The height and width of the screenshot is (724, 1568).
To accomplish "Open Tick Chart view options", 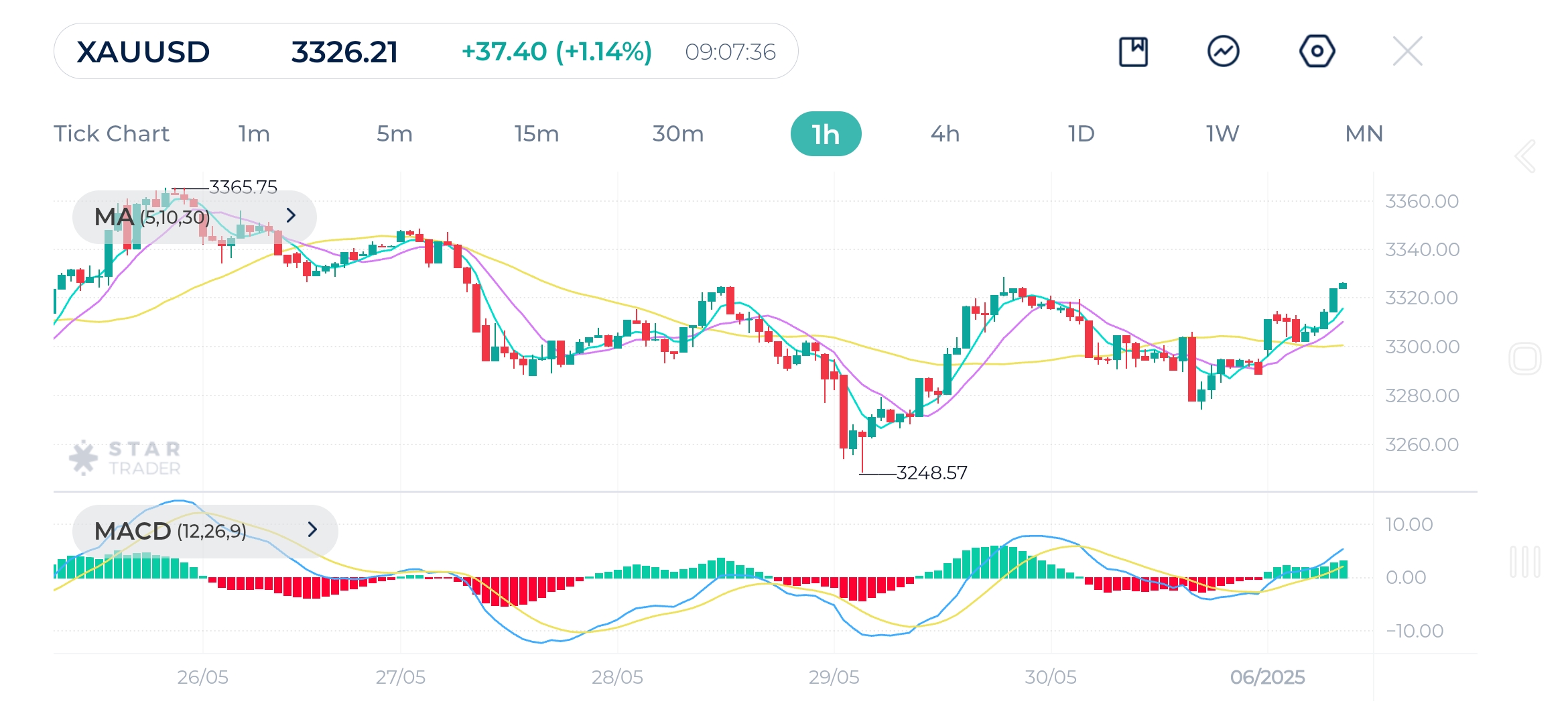I will click(x=111, y=133).
